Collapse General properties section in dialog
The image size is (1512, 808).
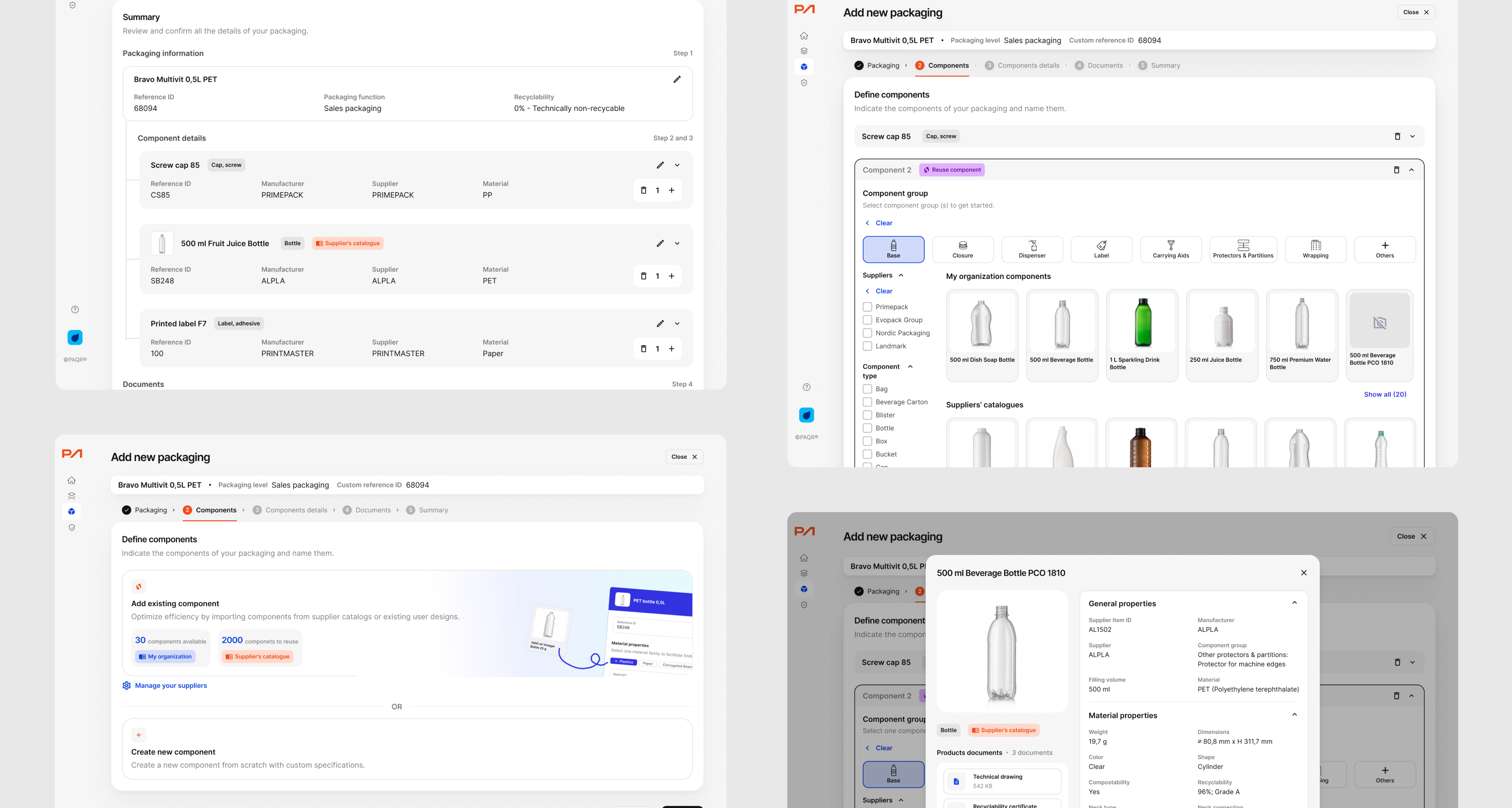(x=1294, y=603)
